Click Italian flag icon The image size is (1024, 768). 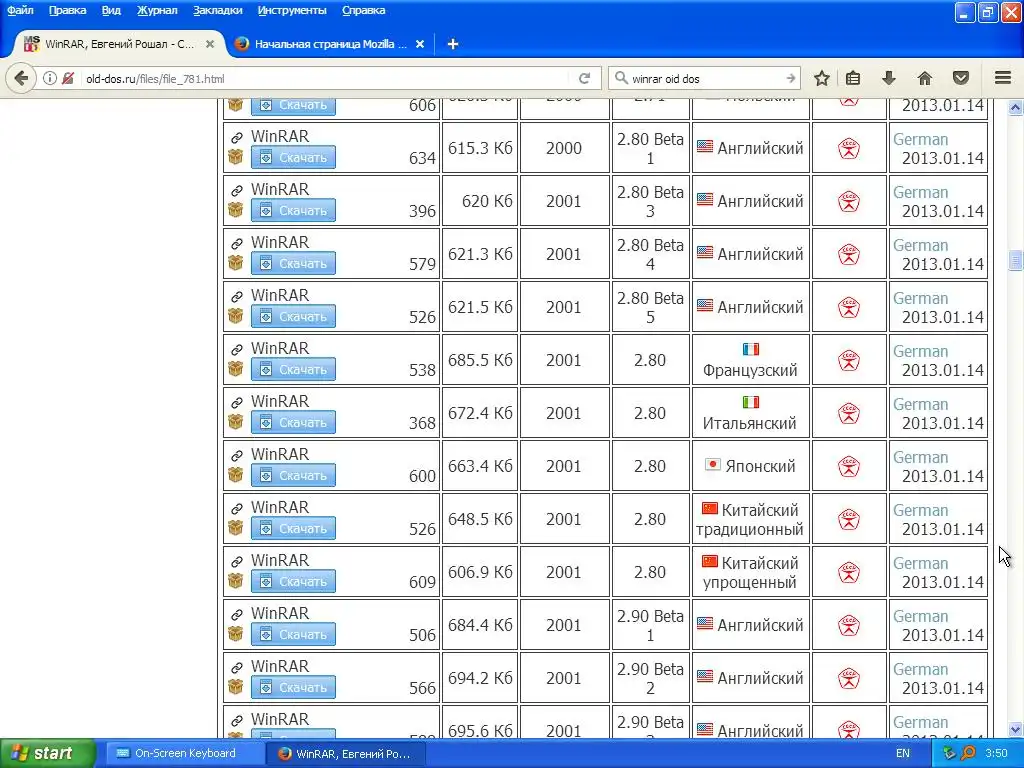(x=751, y=402)
